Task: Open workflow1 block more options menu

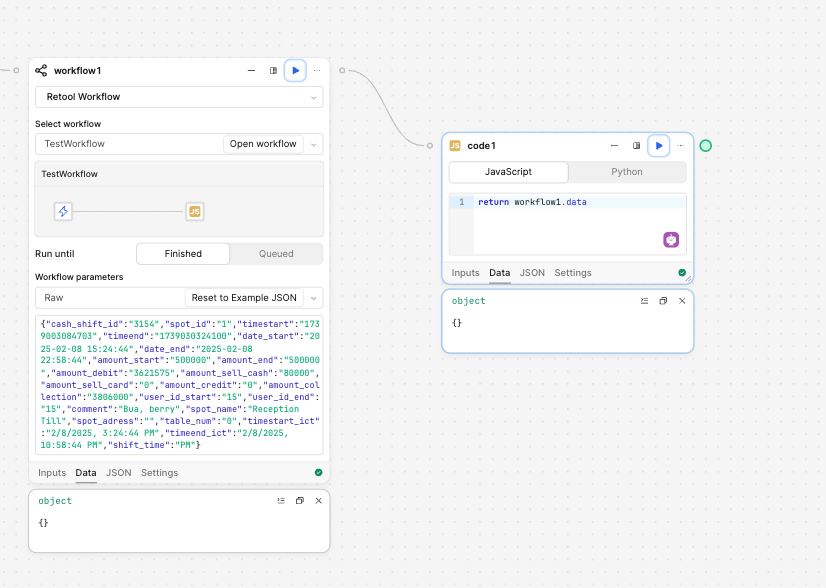Action: 317,71
